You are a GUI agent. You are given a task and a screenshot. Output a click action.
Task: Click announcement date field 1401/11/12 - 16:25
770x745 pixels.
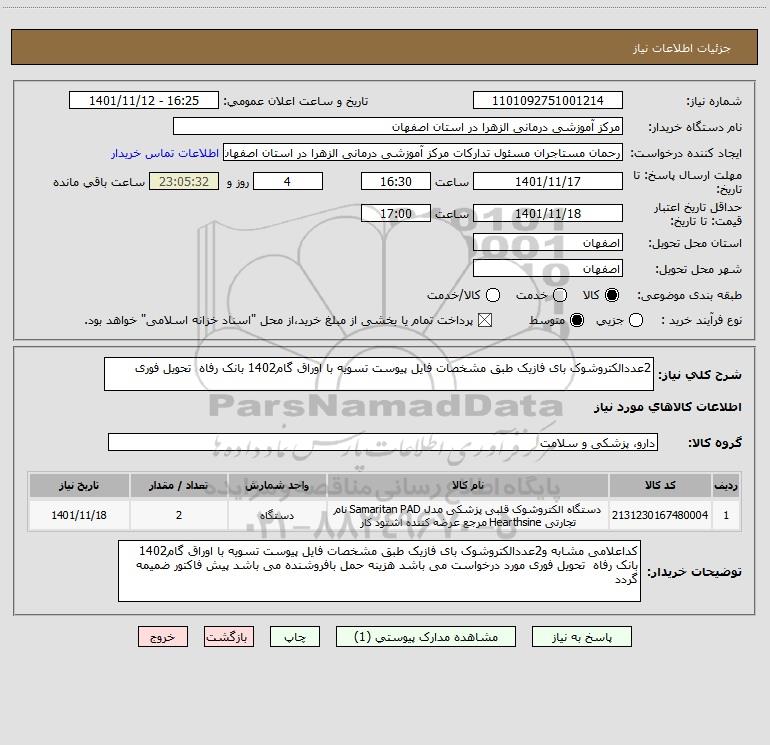(x=144, y=100)
